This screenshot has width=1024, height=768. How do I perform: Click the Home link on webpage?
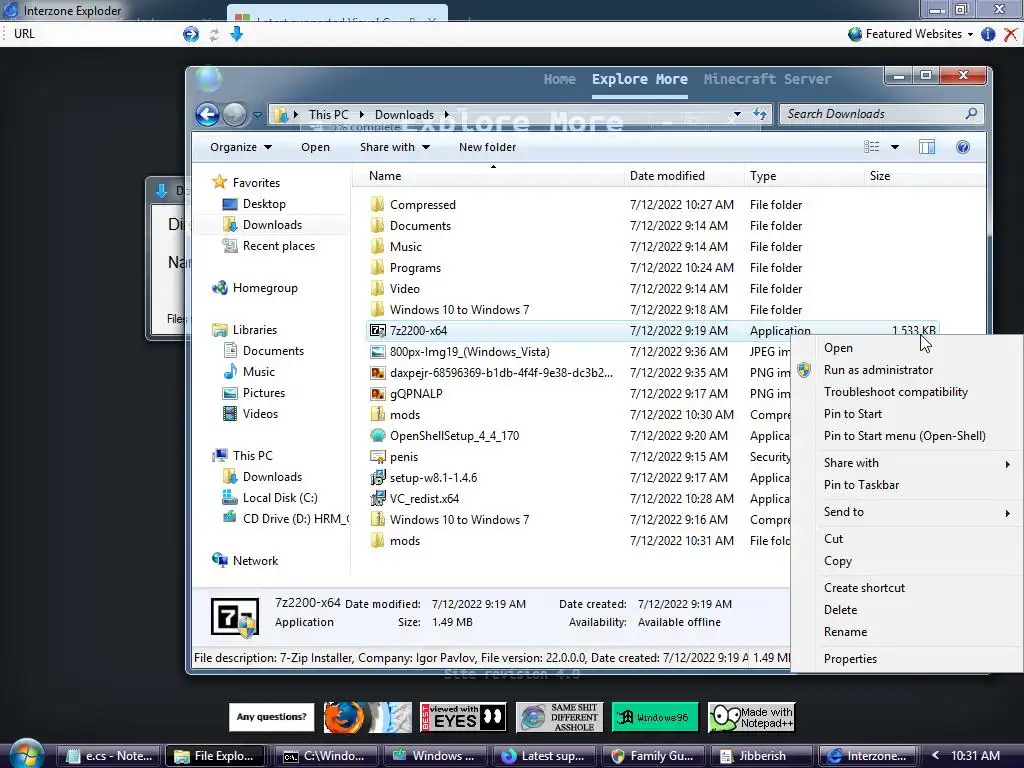point(560,79)
